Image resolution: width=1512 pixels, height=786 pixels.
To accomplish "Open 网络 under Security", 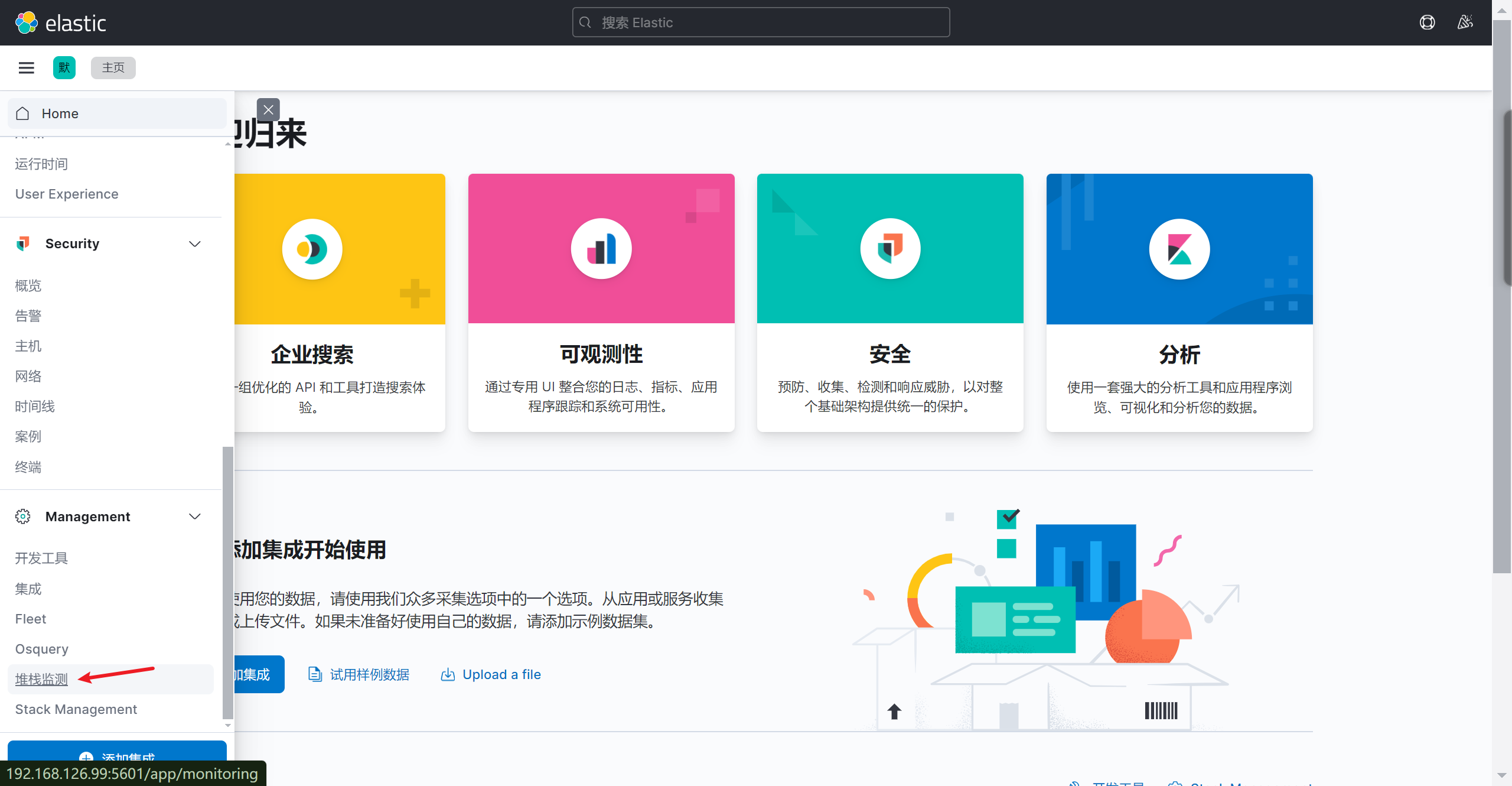I will click(x=28, y=376).
